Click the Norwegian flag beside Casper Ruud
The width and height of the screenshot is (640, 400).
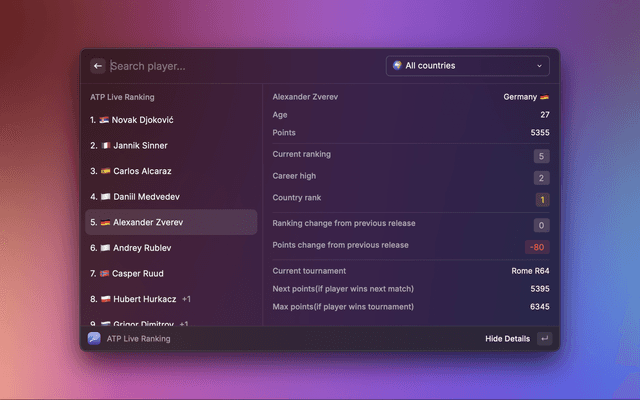[105, 273]
